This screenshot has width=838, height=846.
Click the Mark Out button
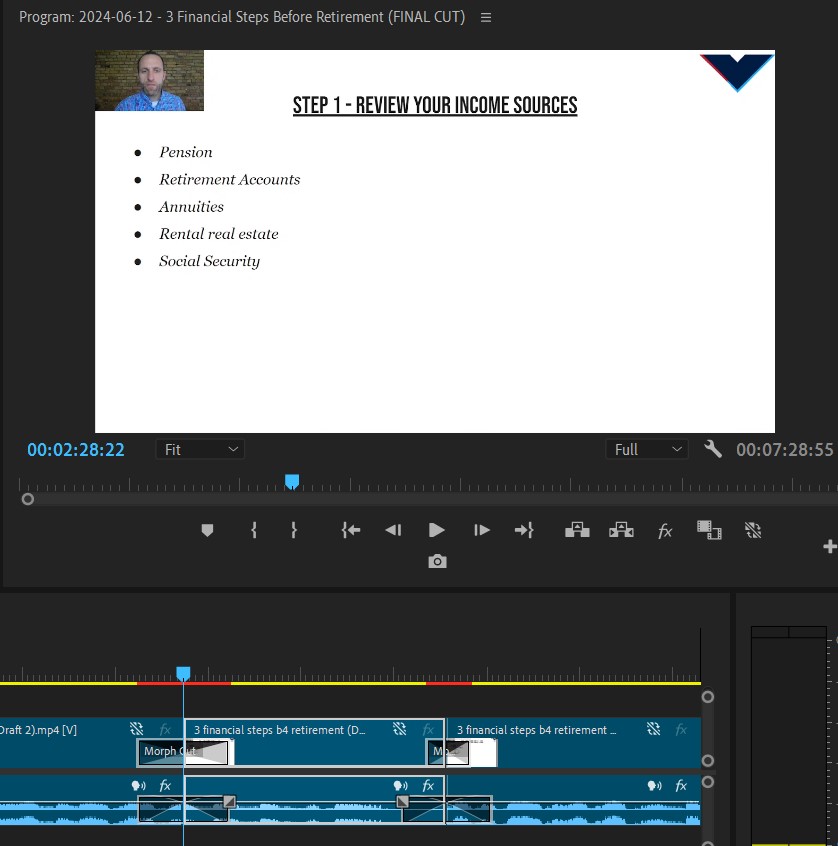click(294, 530)
